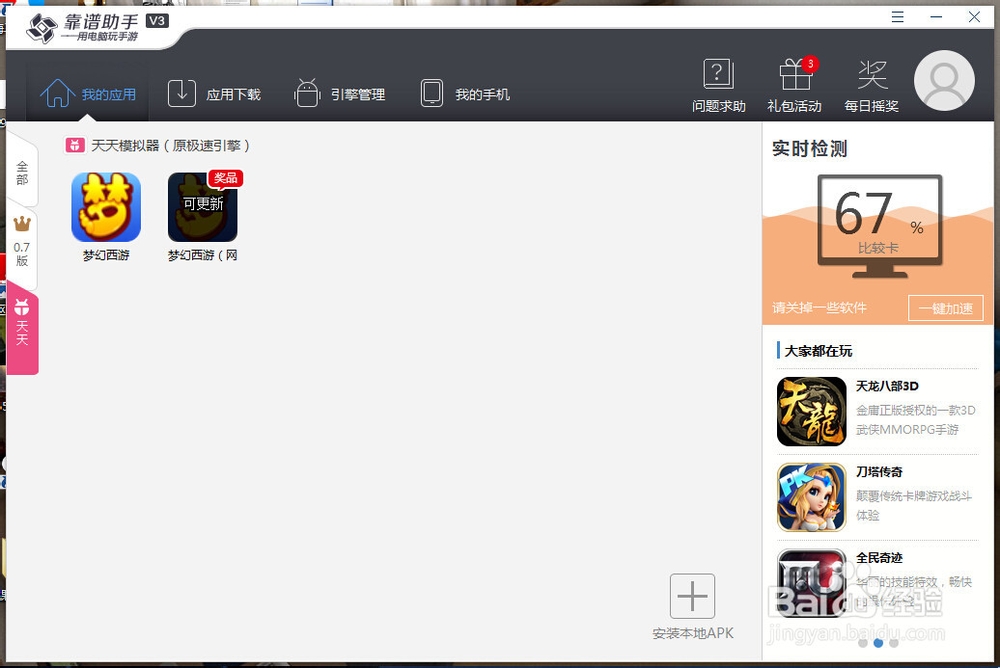1000x668 pixels.
Task: Click the 奖品 badge on the app
Action: (225, 179)
